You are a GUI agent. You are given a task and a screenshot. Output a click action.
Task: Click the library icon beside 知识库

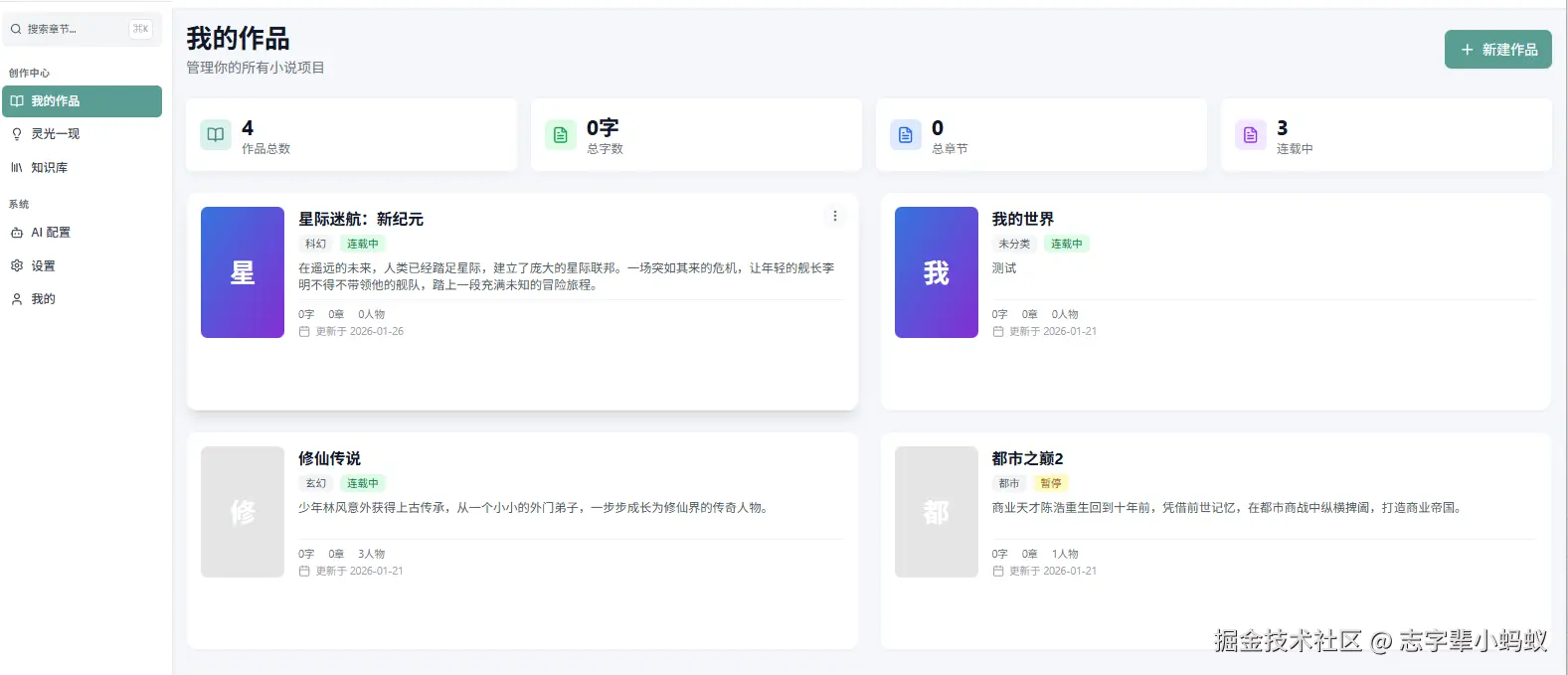[x=17, y=168]
